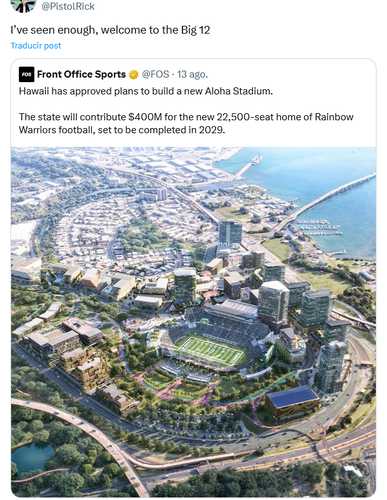The width and height of the screenshot is (387, 500).
Task: Click the pier extending into the harbor
Action: [247, 166]
